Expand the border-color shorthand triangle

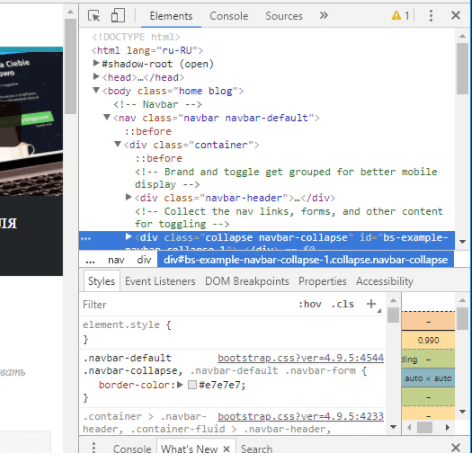coord(180,385)
